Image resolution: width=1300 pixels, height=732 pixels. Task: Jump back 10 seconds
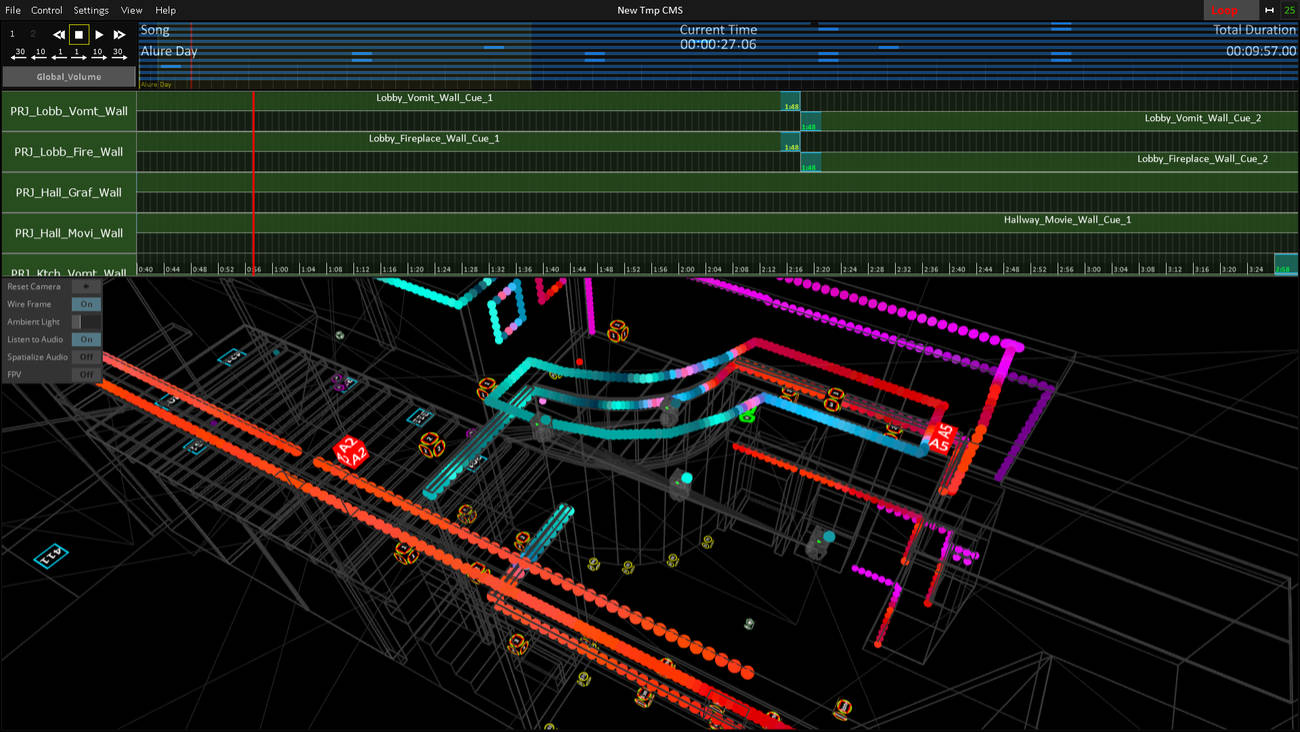39,54
